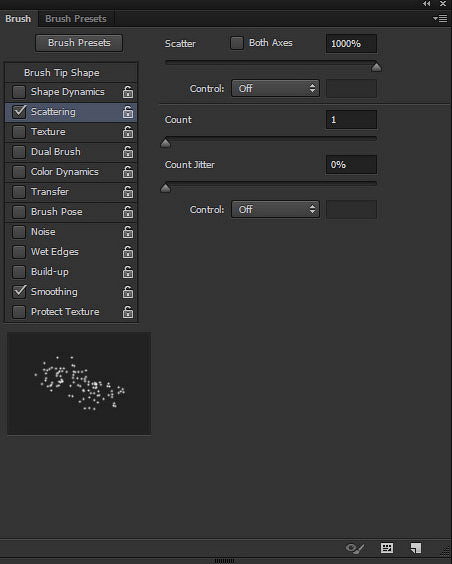Click the lock icon beside Wet Edges
Image resolution: width=452 pixels, height=564 pixels.
click(128, 252)
